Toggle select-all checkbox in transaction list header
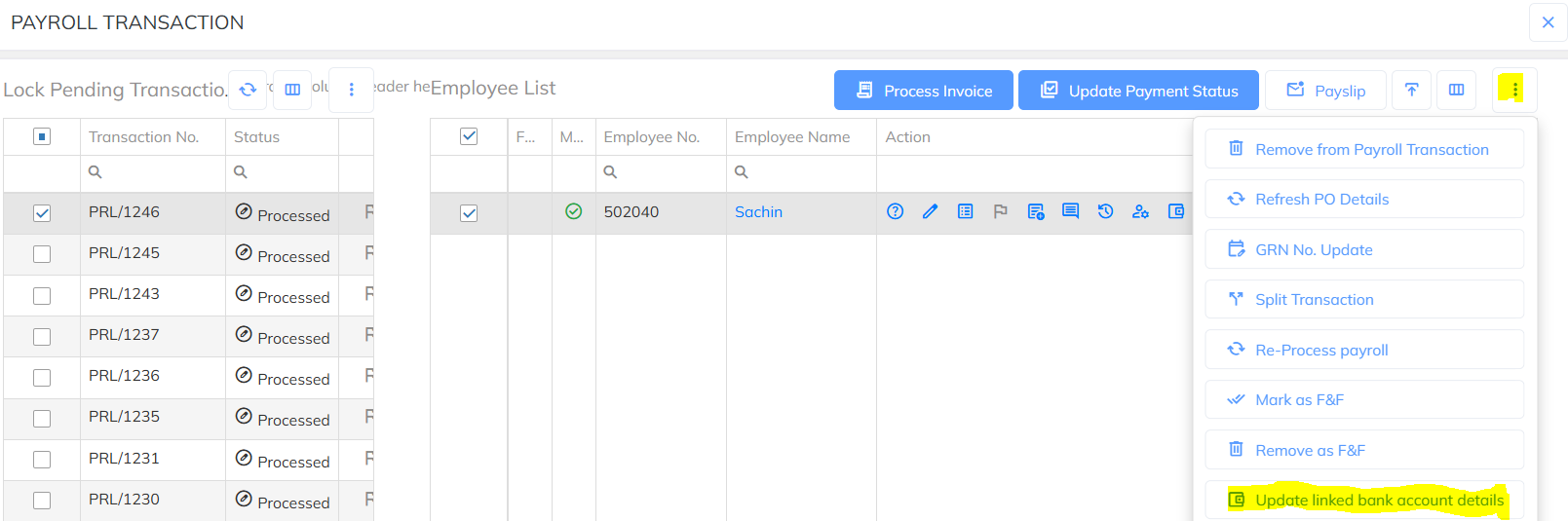 (42, 136)
